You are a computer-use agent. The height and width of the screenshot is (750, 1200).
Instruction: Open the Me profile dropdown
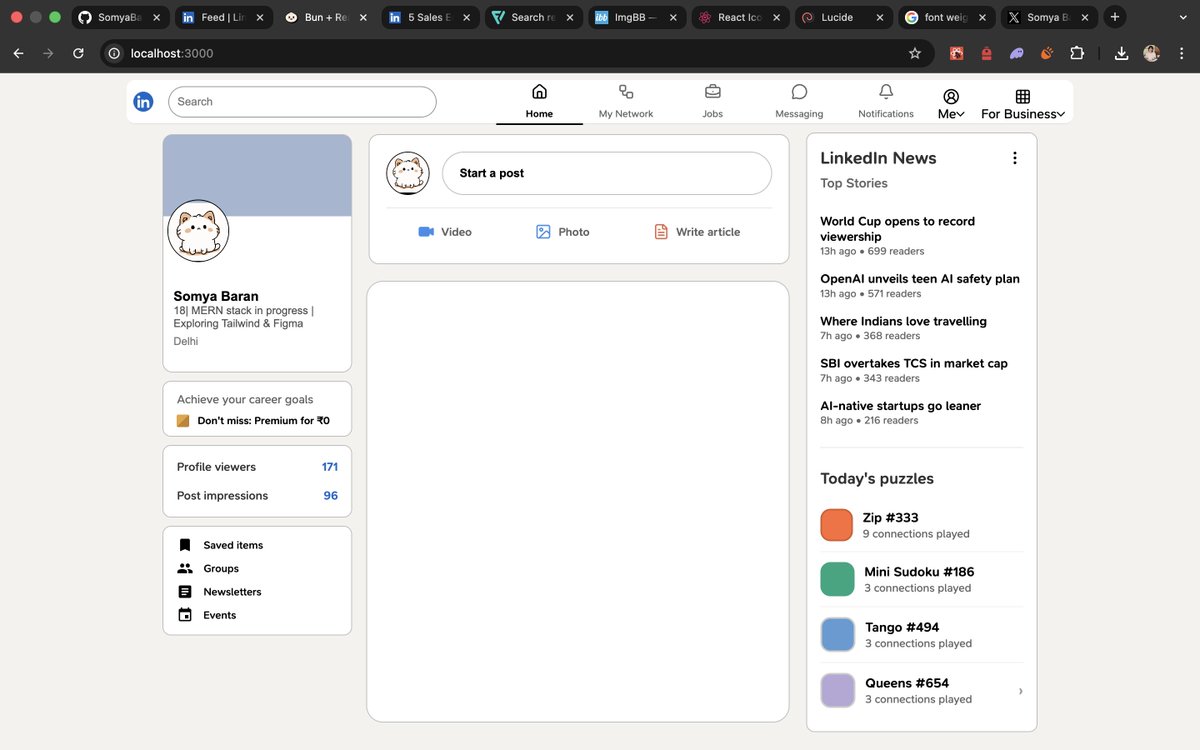tap(951, 104)
